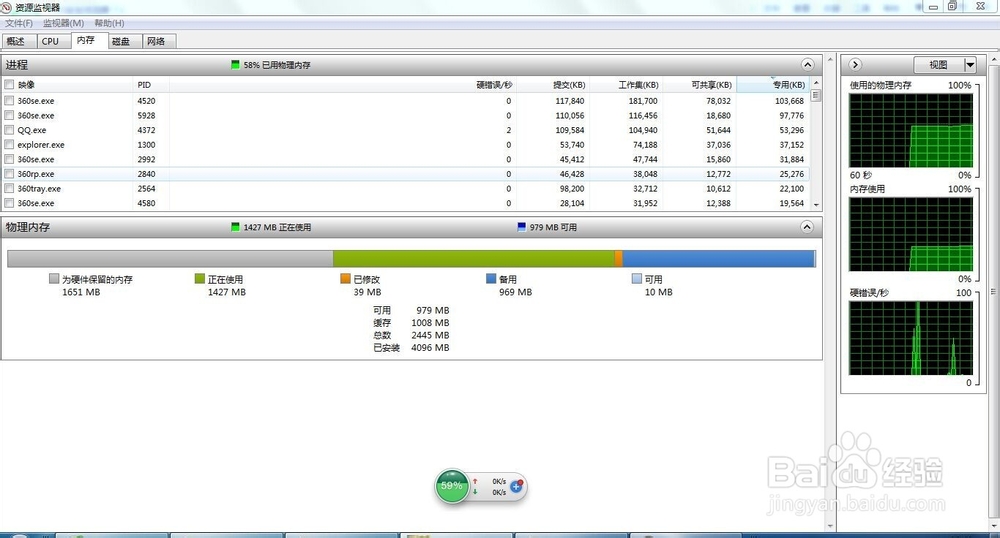1000x538 pixels.
Task: Collapse the 进程 section using its chevron
Action: pos(808,65)
